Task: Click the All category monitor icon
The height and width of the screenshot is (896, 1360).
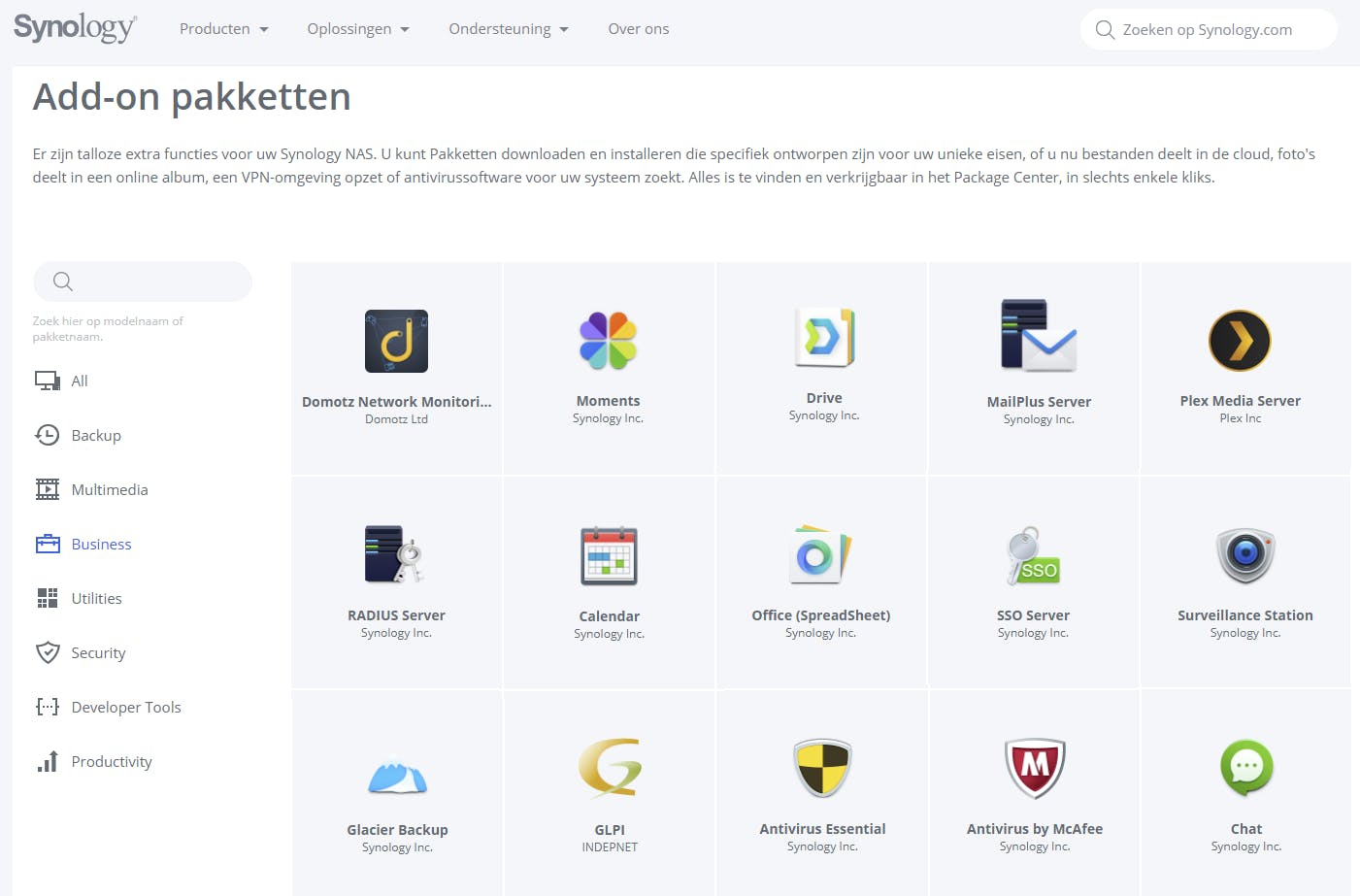Action: pyautogui.click(x=48, y=381)
